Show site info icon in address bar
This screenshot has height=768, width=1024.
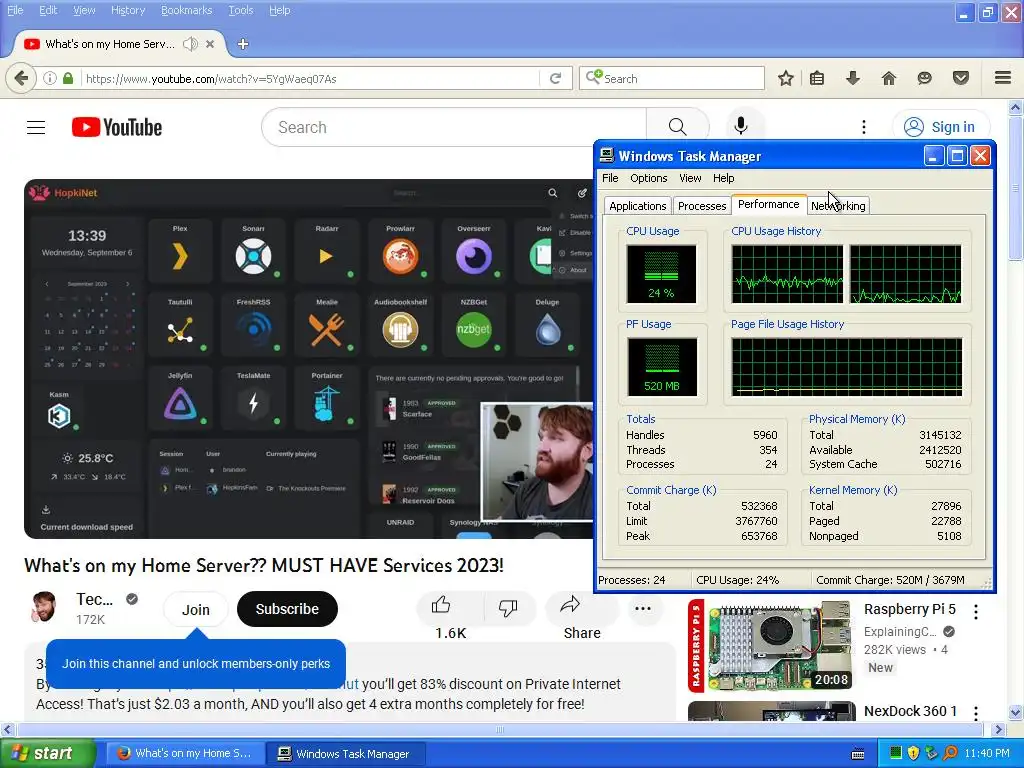pyautogui.click(x=50, y=78)
